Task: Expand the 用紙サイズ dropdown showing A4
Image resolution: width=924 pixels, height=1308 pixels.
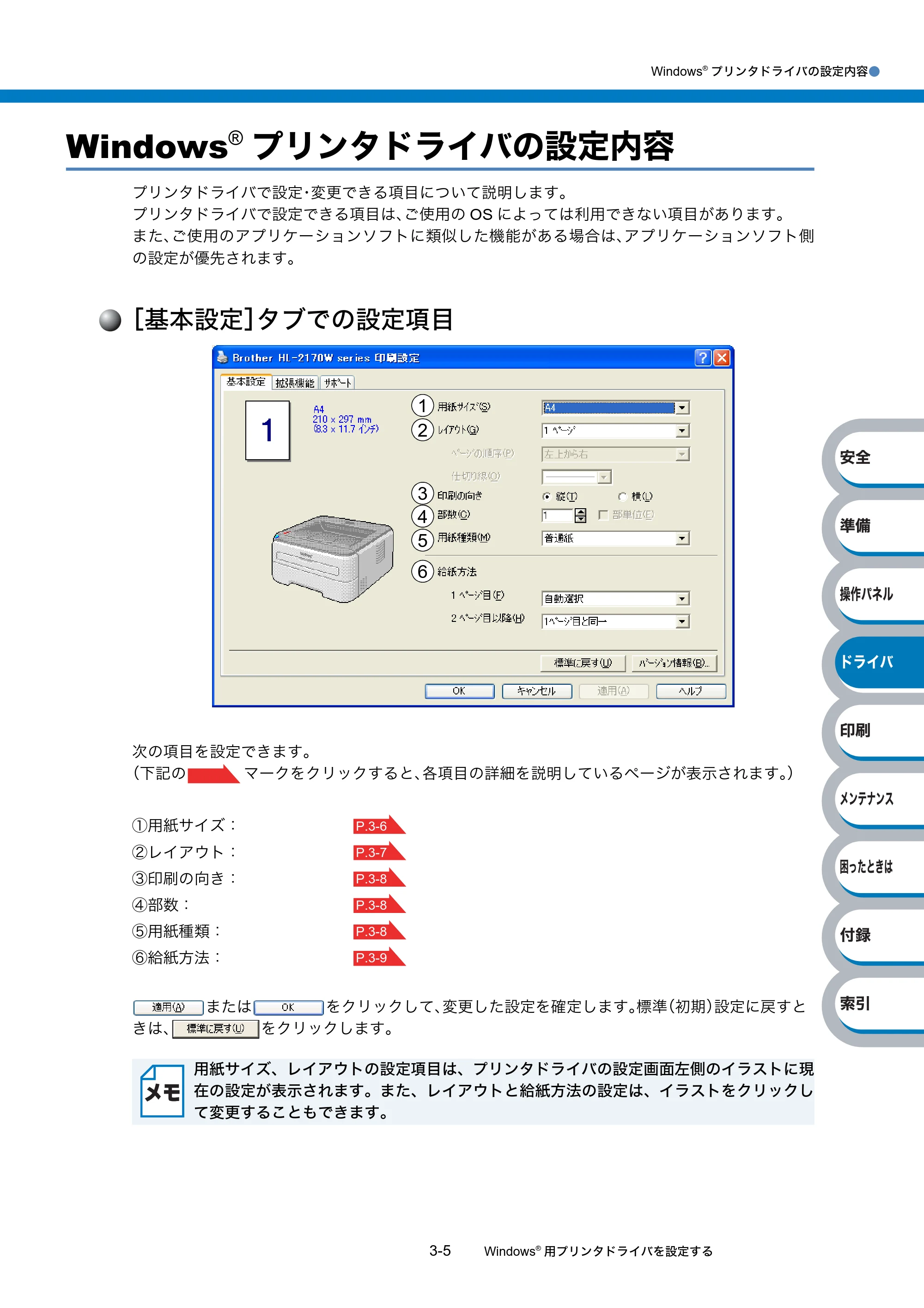Action: pos(616,408)
